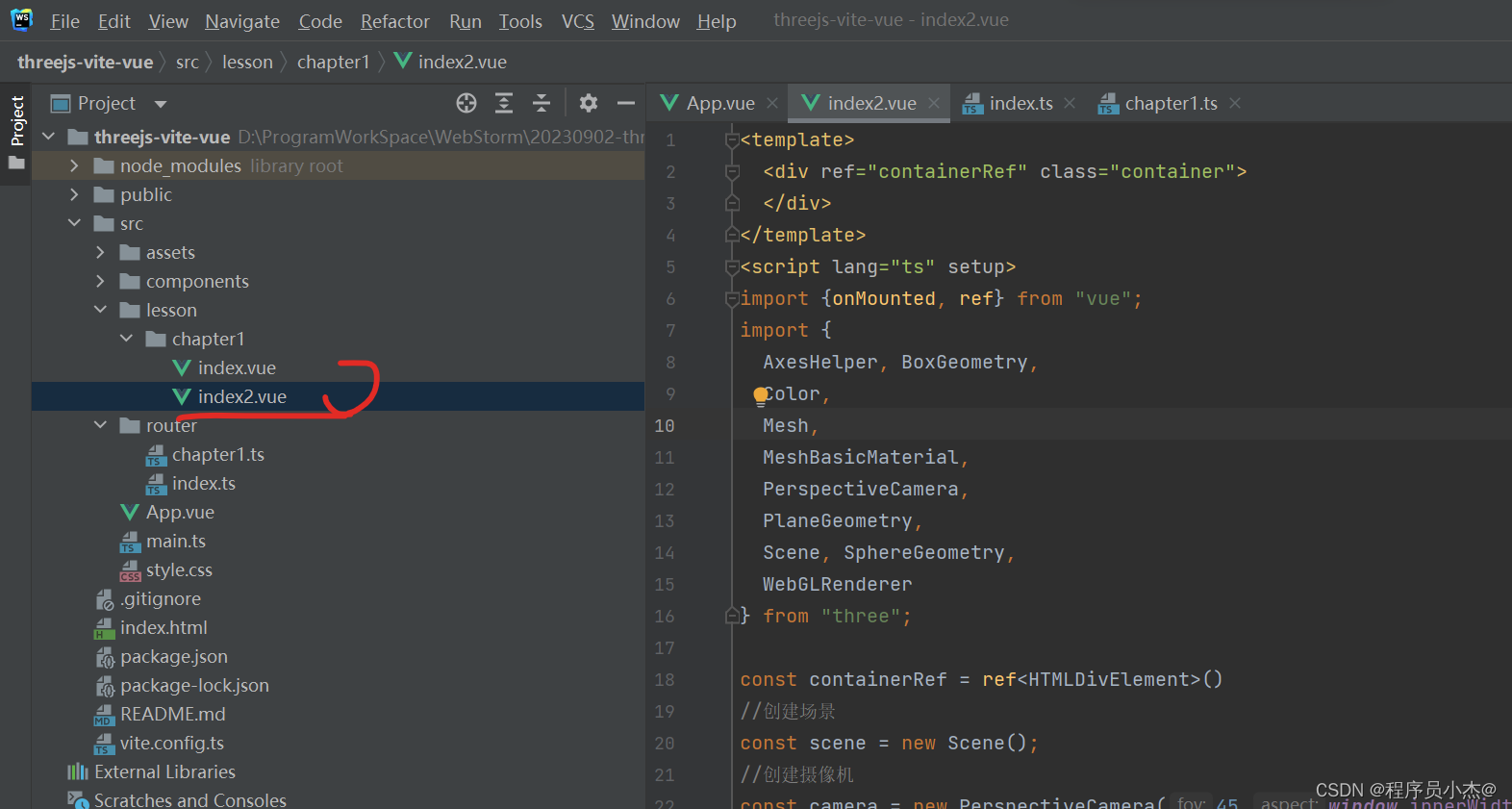
Task: Collapse the lesson folder arrow
Action: (100, 310)
